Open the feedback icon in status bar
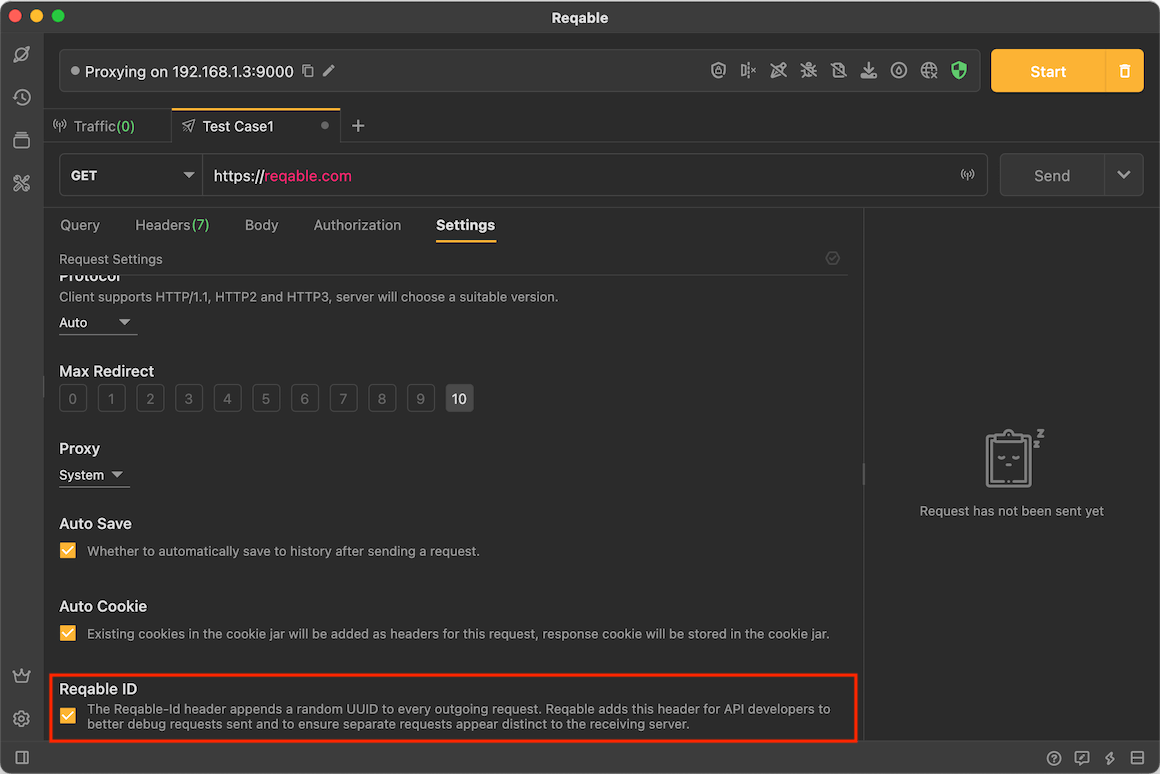The height and width of the screenshot is (774, 1160). [1082, 758]
